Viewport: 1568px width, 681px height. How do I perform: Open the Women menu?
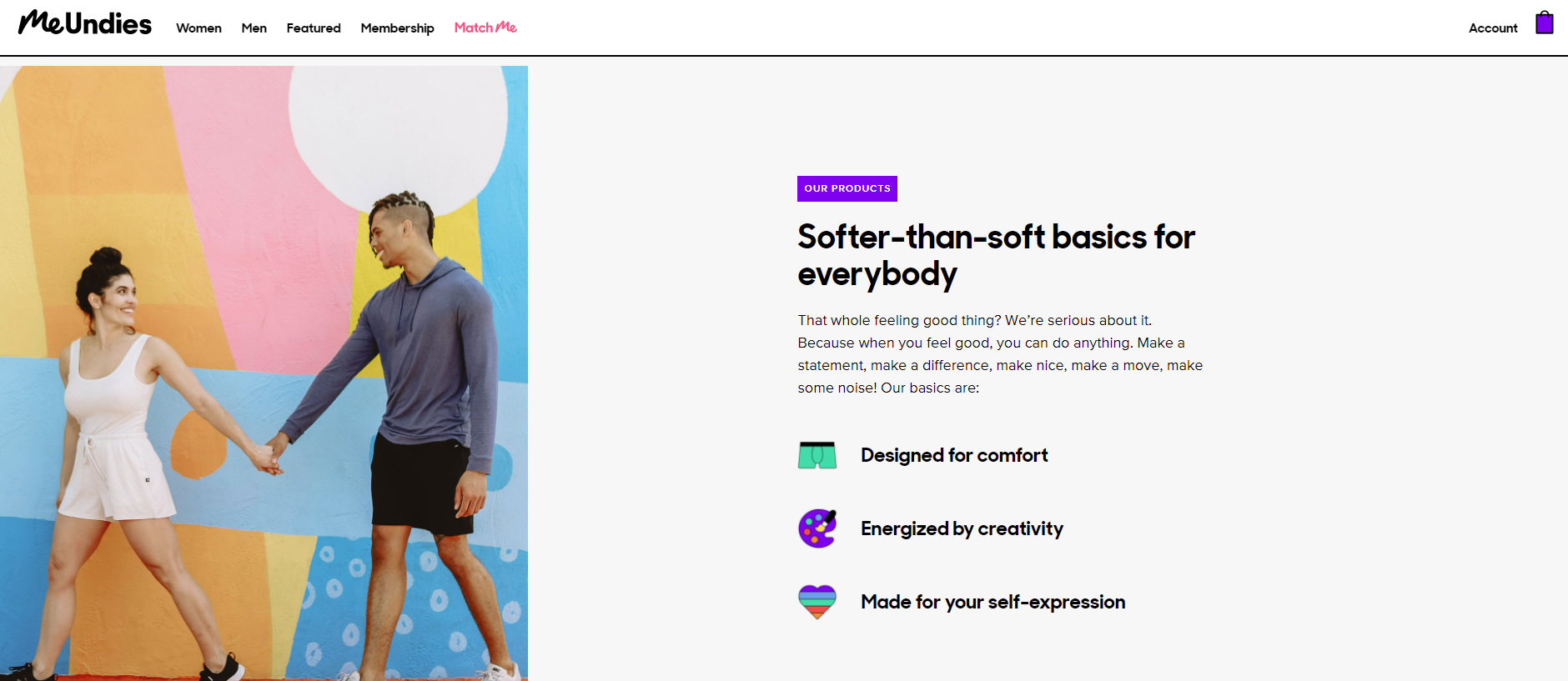tap(199, 28)
